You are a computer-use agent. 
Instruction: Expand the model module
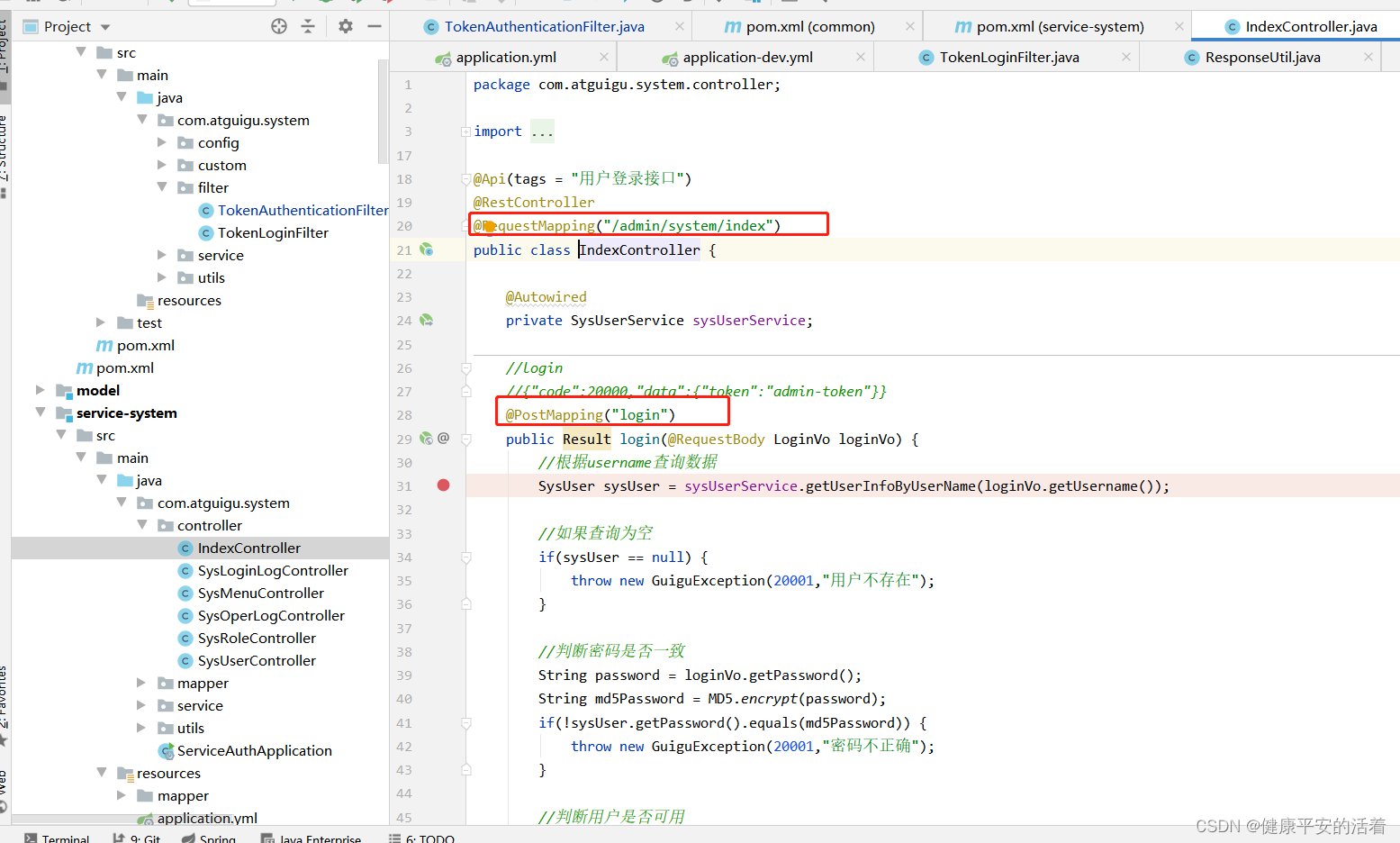click(41, 390)
